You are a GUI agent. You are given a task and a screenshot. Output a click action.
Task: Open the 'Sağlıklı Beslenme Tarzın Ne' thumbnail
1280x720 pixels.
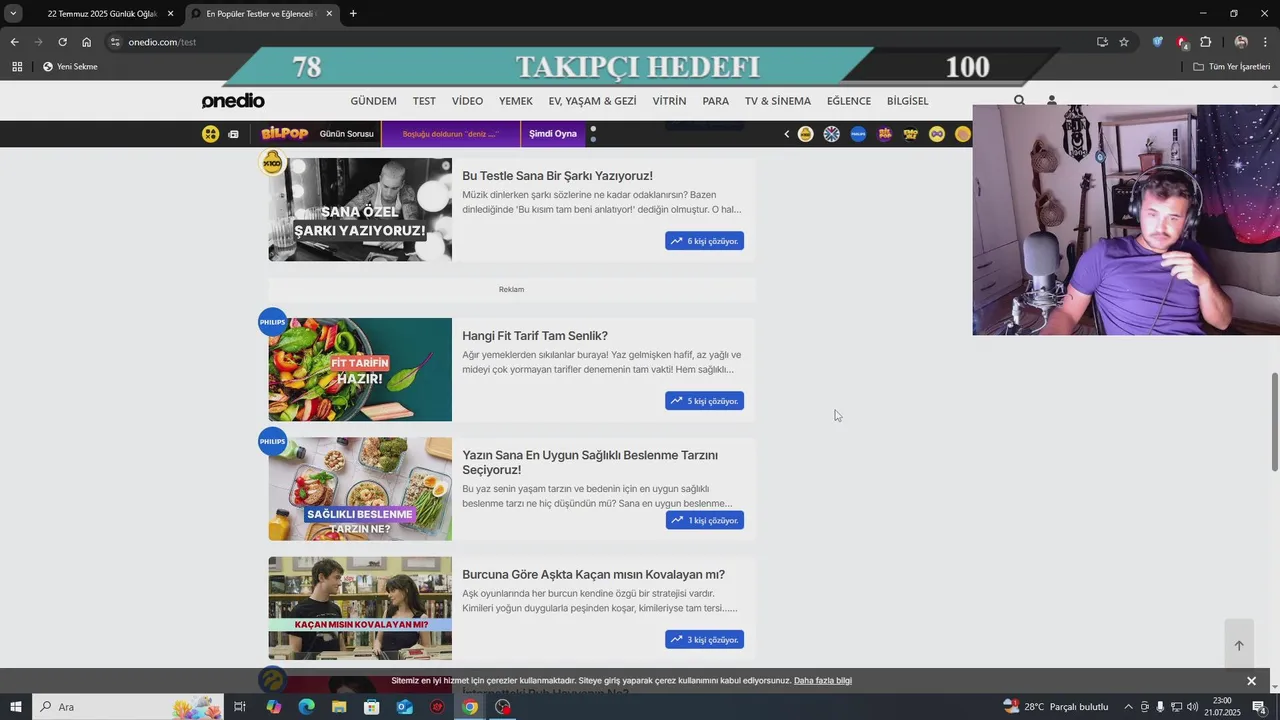(360, 489)
